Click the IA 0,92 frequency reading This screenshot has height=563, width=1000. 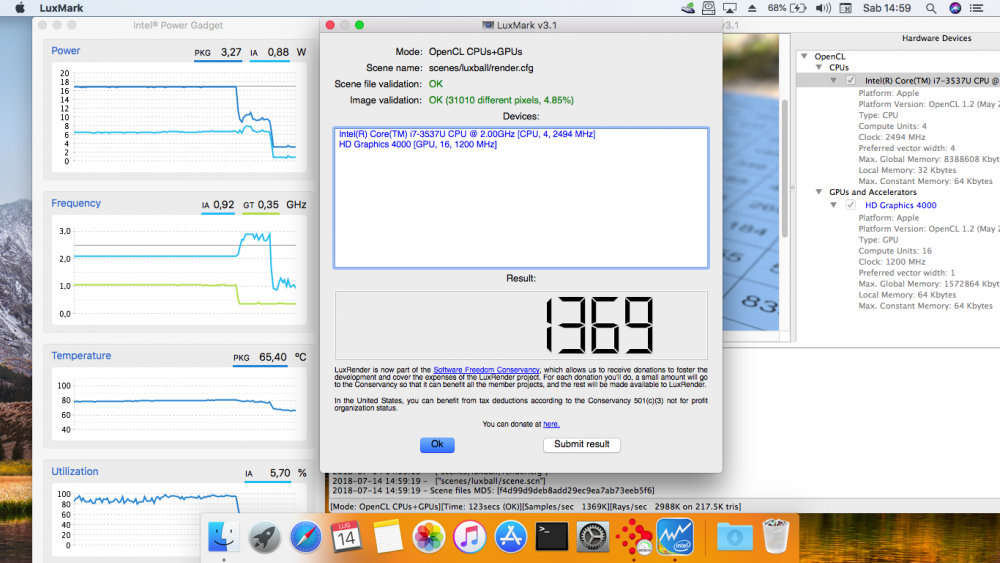point(217,205)
